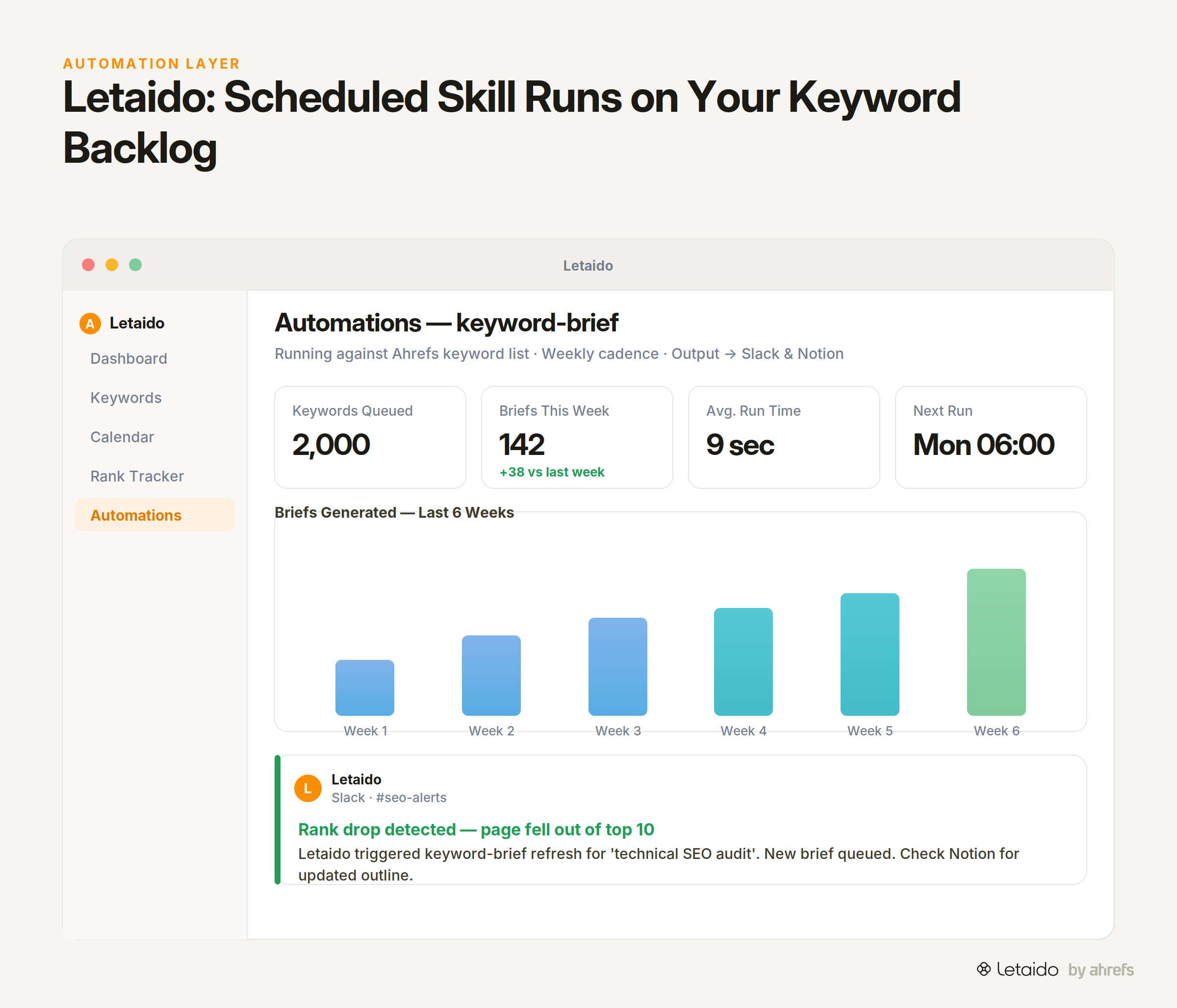Open the Next Run card
Image resolution: width=1177 pixels, height=1008 pixels.
click(991, 437)
